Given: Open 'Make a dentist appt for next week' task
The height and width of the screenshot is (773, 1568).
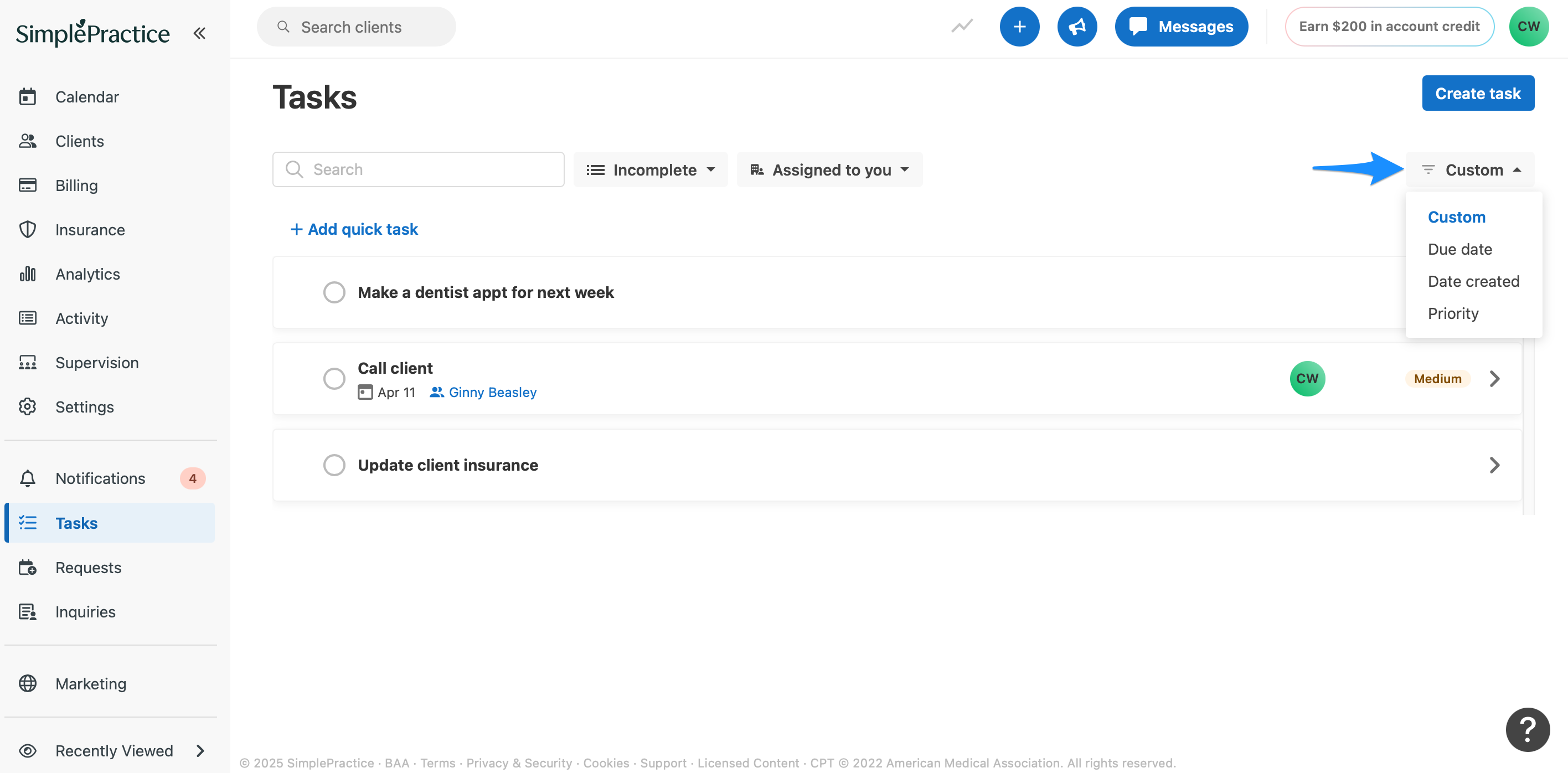Looking at the screenshot, I should pyautogui.click(x=486, y=292).
